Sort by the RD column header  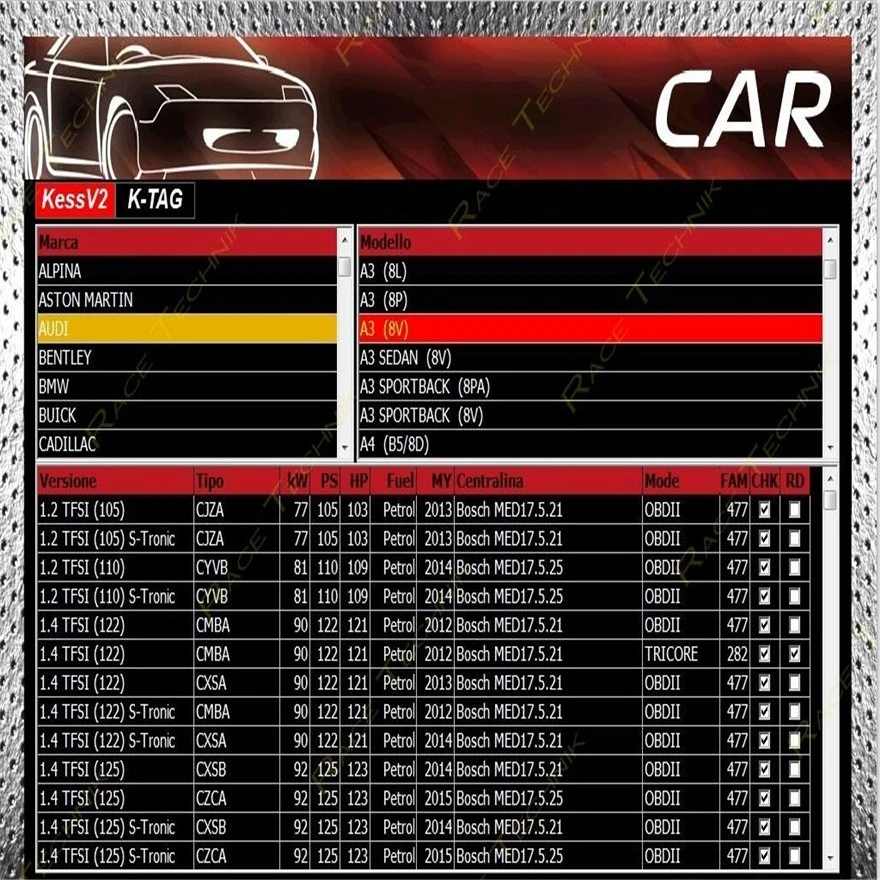[x=795, y=481]
